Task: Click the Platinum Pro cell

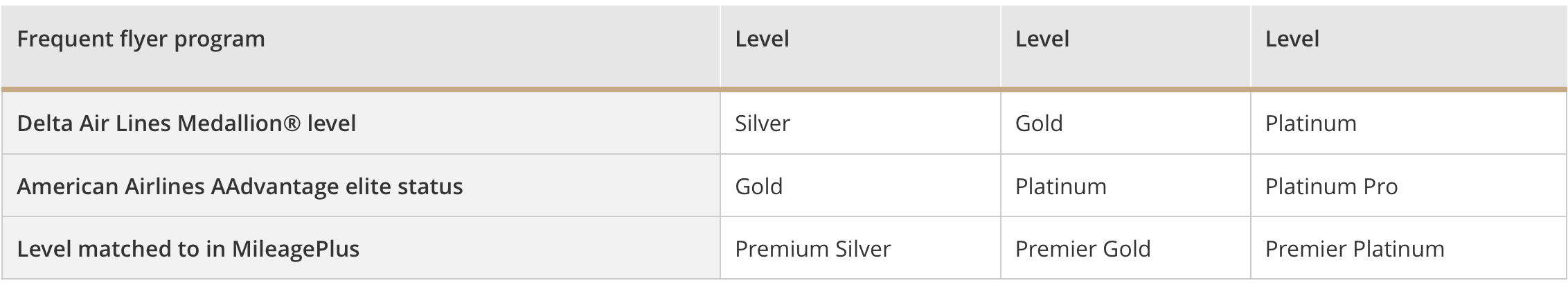Action: pos(1331,187)
